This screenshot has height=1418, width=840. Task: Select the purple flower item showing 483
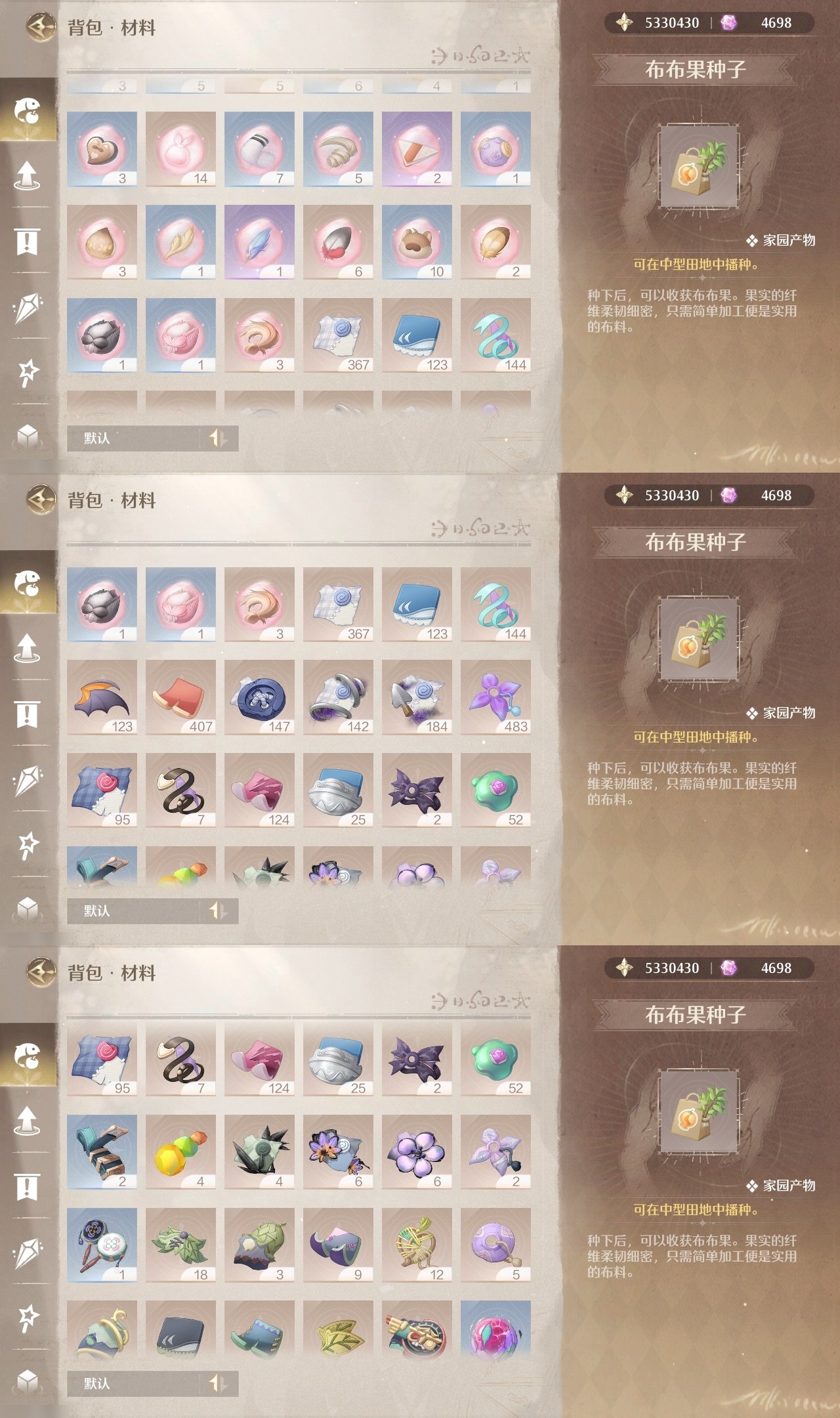click(495, 697)
